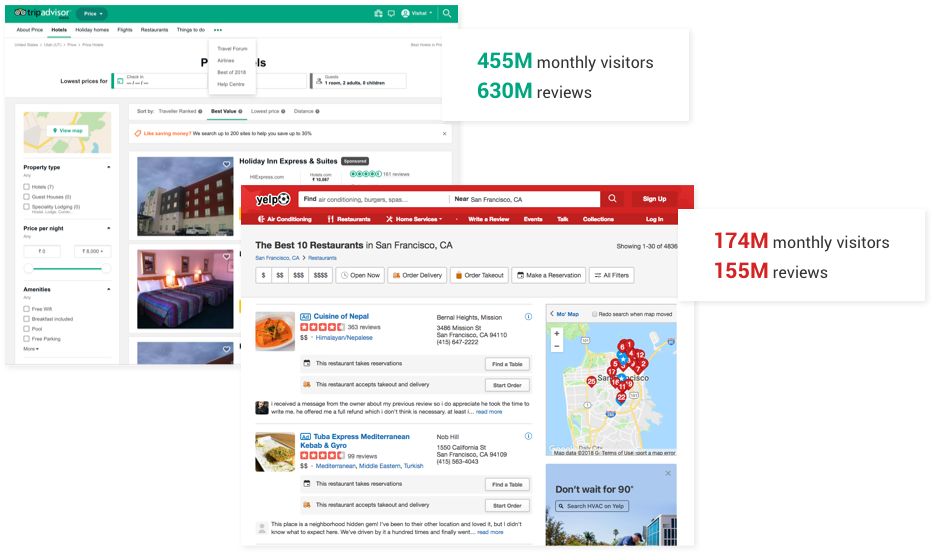The height and width of the screenshot is (555, 934).
Task: Click info icon next to Traveller Ranked
Action: pos(200,111)
